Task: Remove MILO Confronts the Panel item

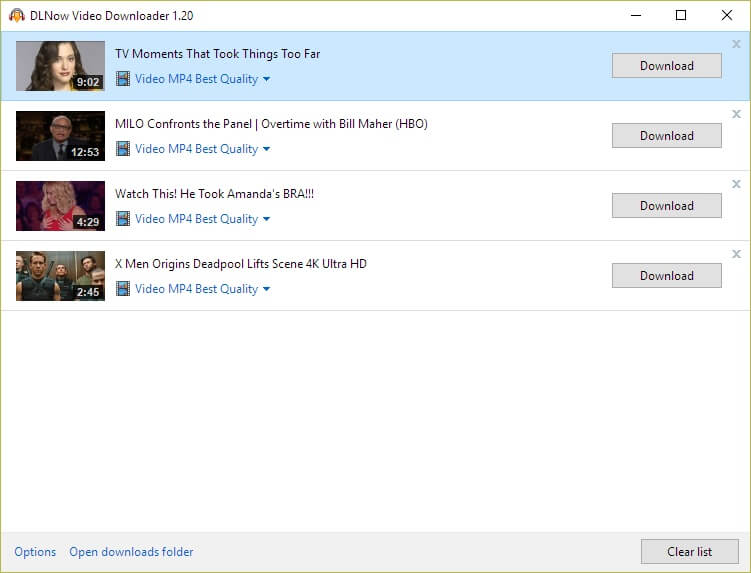Action: click(736, 114)
